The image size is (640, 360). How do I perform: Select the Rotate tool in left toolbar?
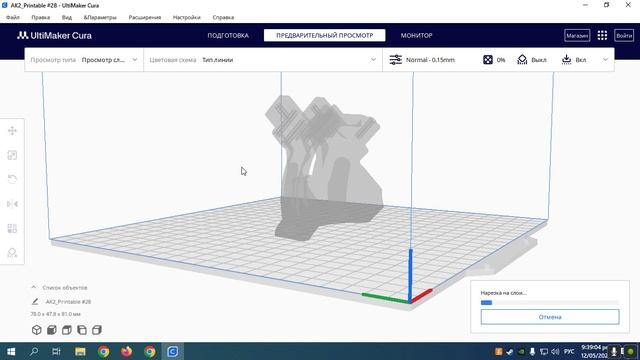tap(12, 179)
